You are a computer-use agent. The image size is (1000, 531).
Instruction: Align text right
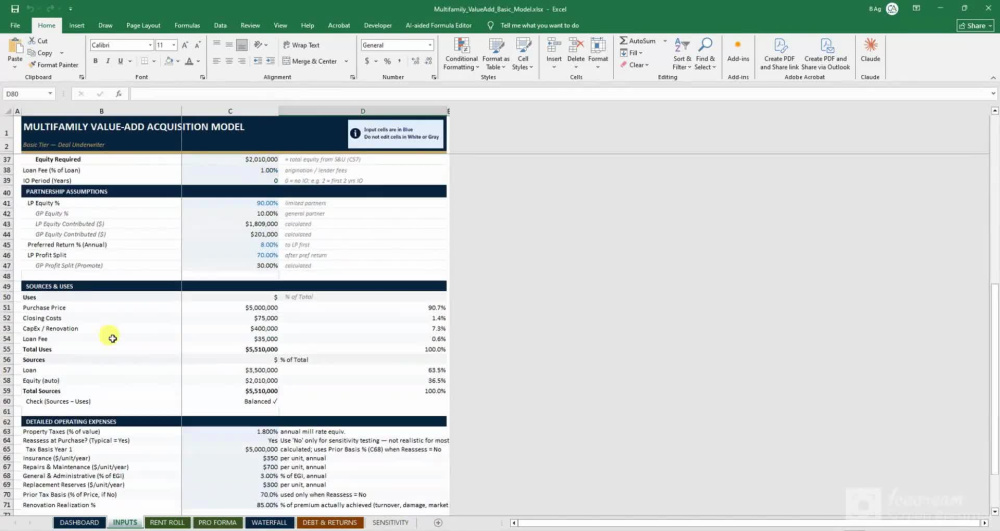[242, 61]
